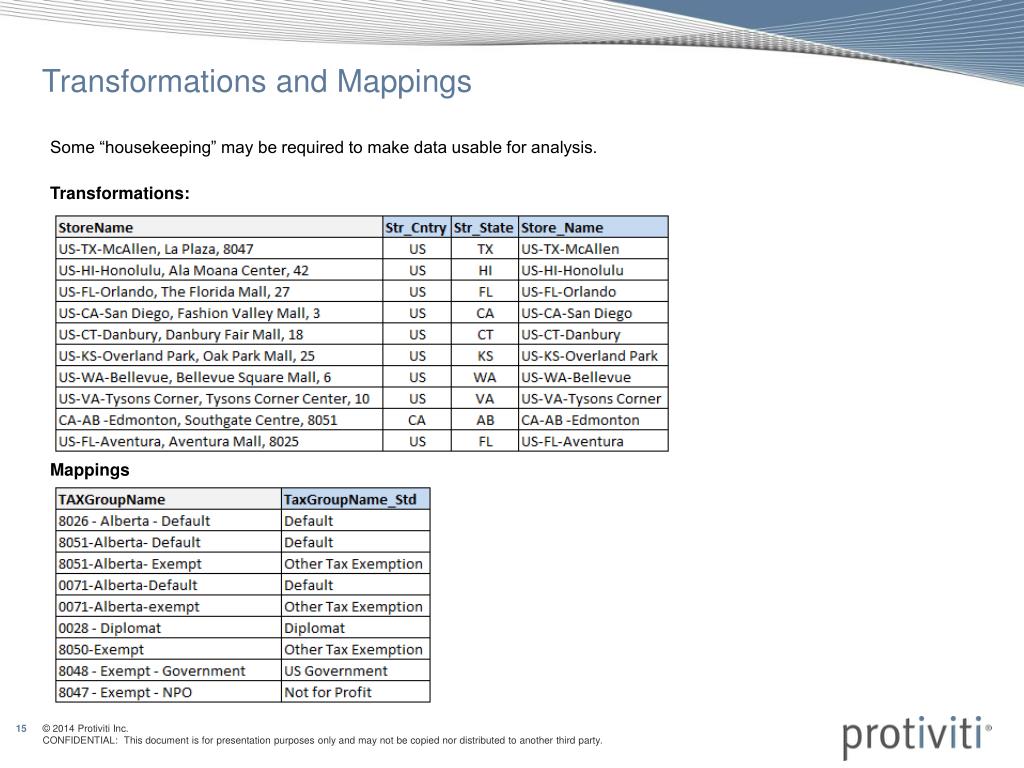This screenshot has height=768, width=1024.
Task: Click cell 'US-VA-Tysons Corner, Tysons Corner Center, 10'
Action: tap(219, 398)
